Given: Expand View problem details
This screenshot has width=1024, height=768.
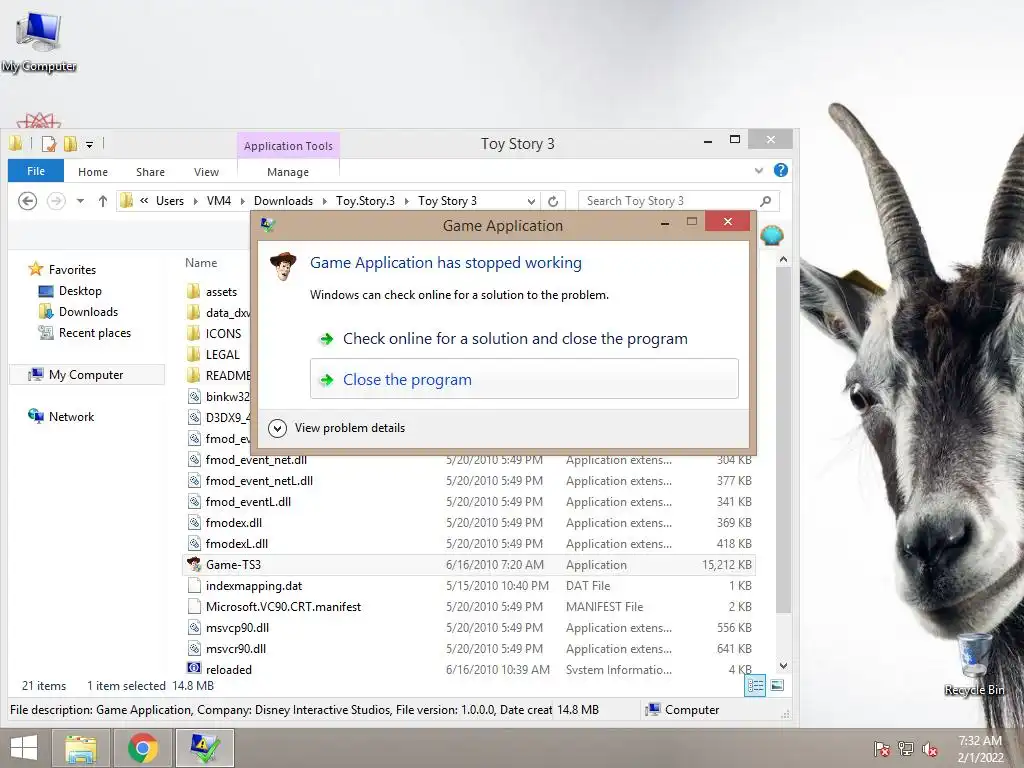Looking at the screenshot, I should click(337, 428).
